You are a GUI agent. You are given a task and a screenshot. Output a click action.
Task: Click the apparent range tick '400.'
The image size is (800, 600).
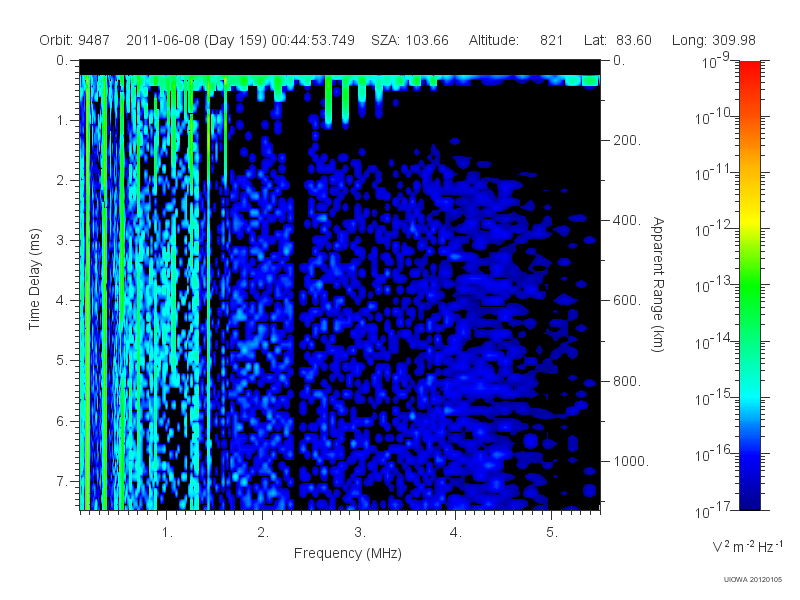[627, 220]
